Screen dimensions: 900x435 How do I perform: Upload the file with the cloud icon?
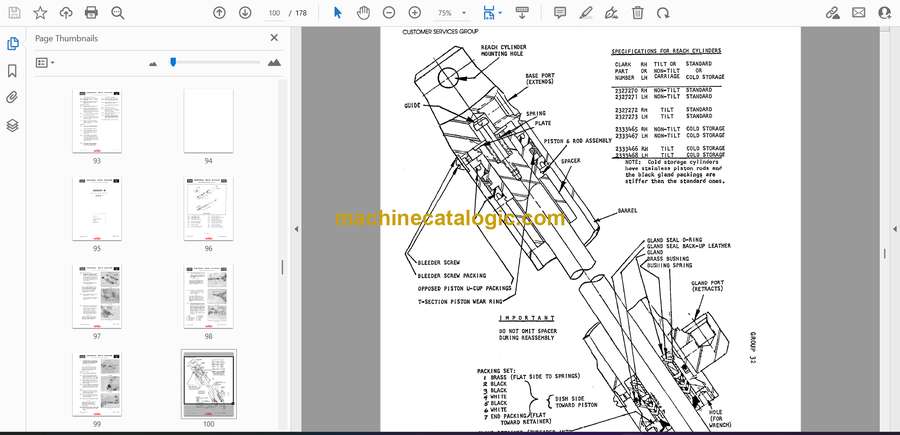click(x=66, y=13)
